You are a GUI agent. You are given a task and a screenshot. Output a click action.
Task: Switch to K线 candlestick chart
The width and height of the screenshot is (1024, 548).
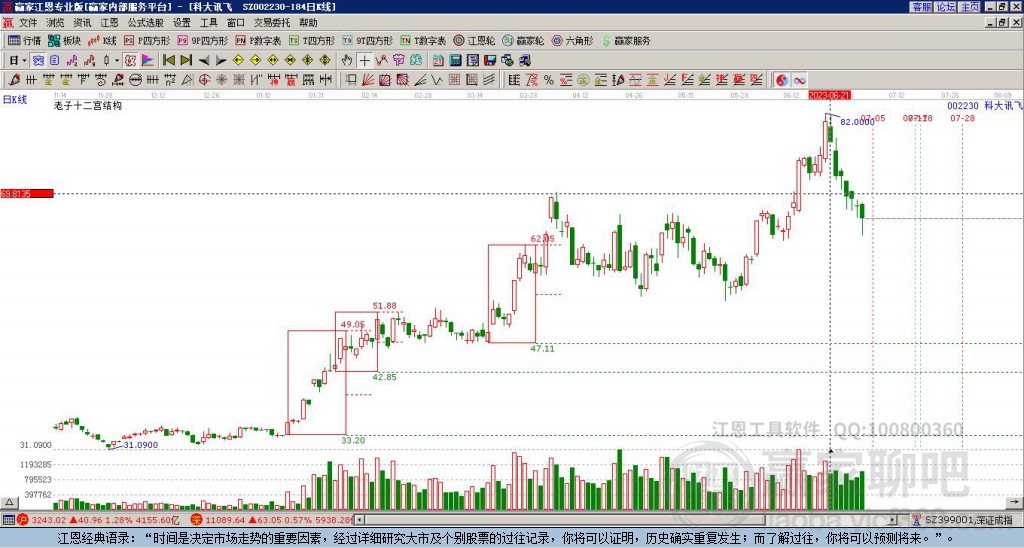point(101,40)
